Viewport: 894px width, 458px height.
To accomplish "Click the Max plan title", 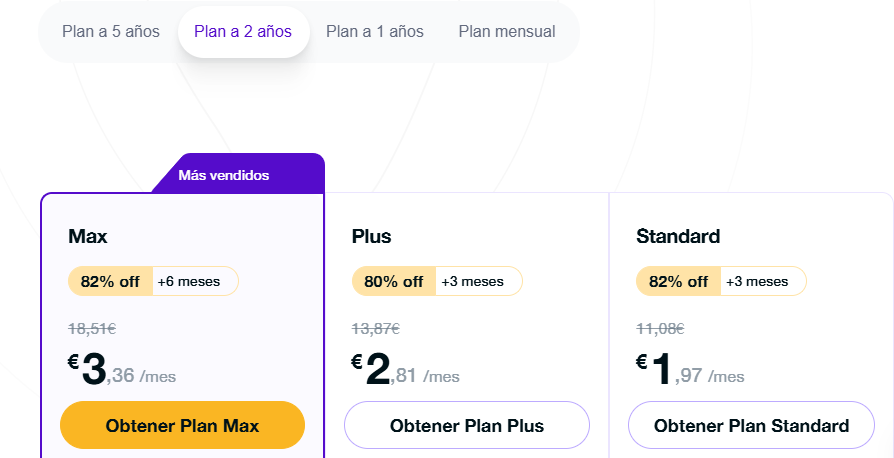I will (88, 236).
